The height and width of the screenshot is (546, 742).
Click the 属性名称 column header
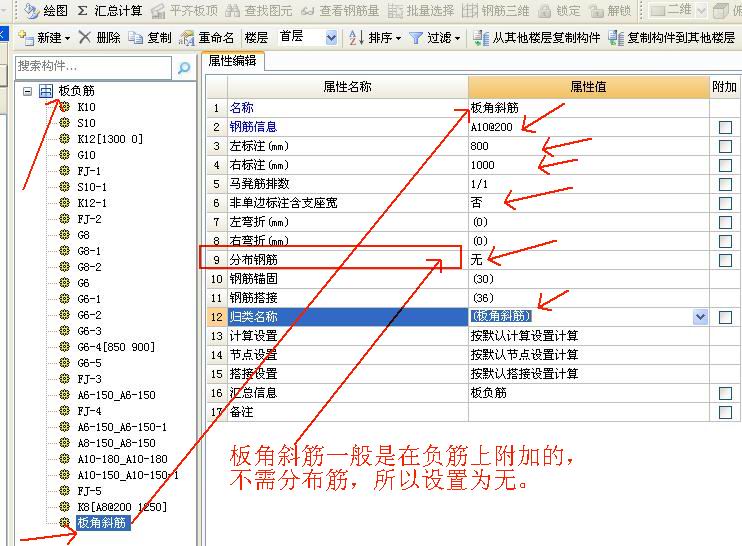pos(347,87)
